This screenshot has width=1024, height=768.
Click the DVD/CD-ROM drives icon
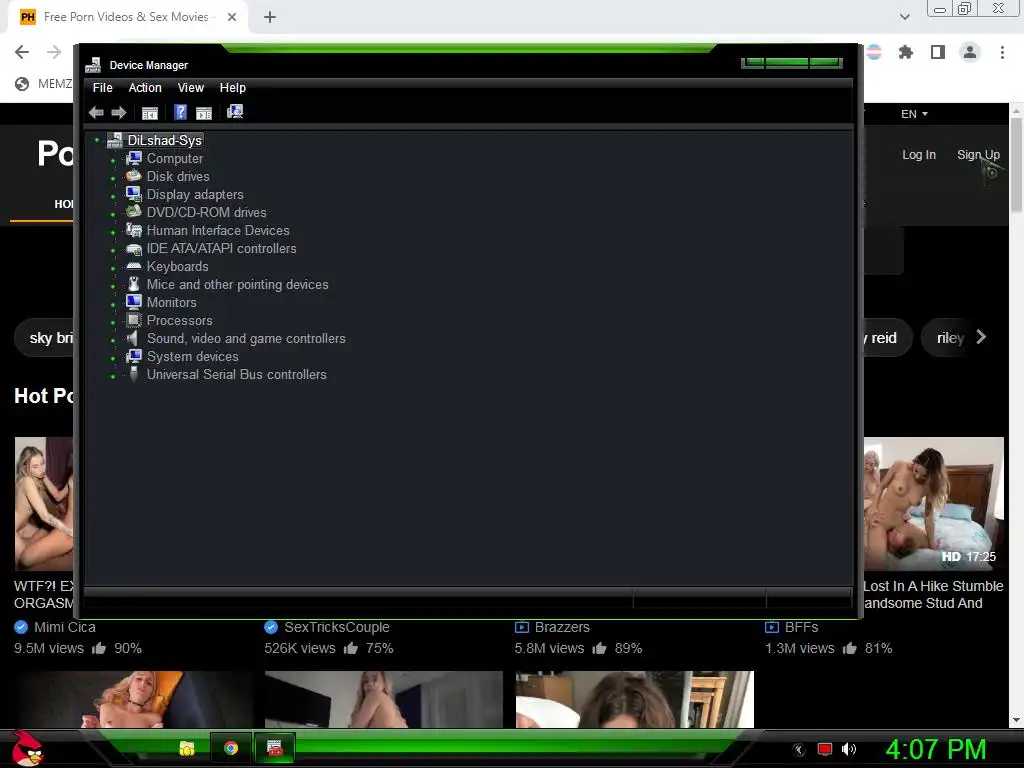point(133,212)
